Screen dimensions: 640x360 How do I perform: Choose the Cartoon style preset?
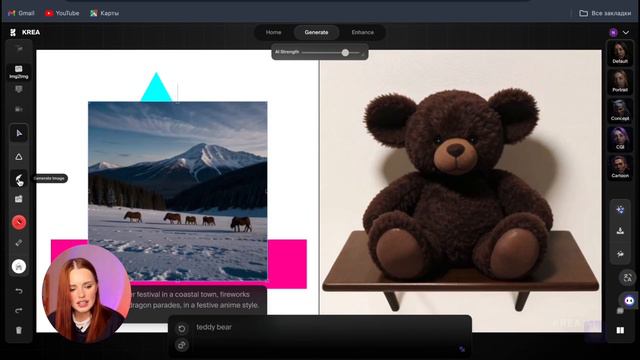pyautogui.click(x=620, y=167)
